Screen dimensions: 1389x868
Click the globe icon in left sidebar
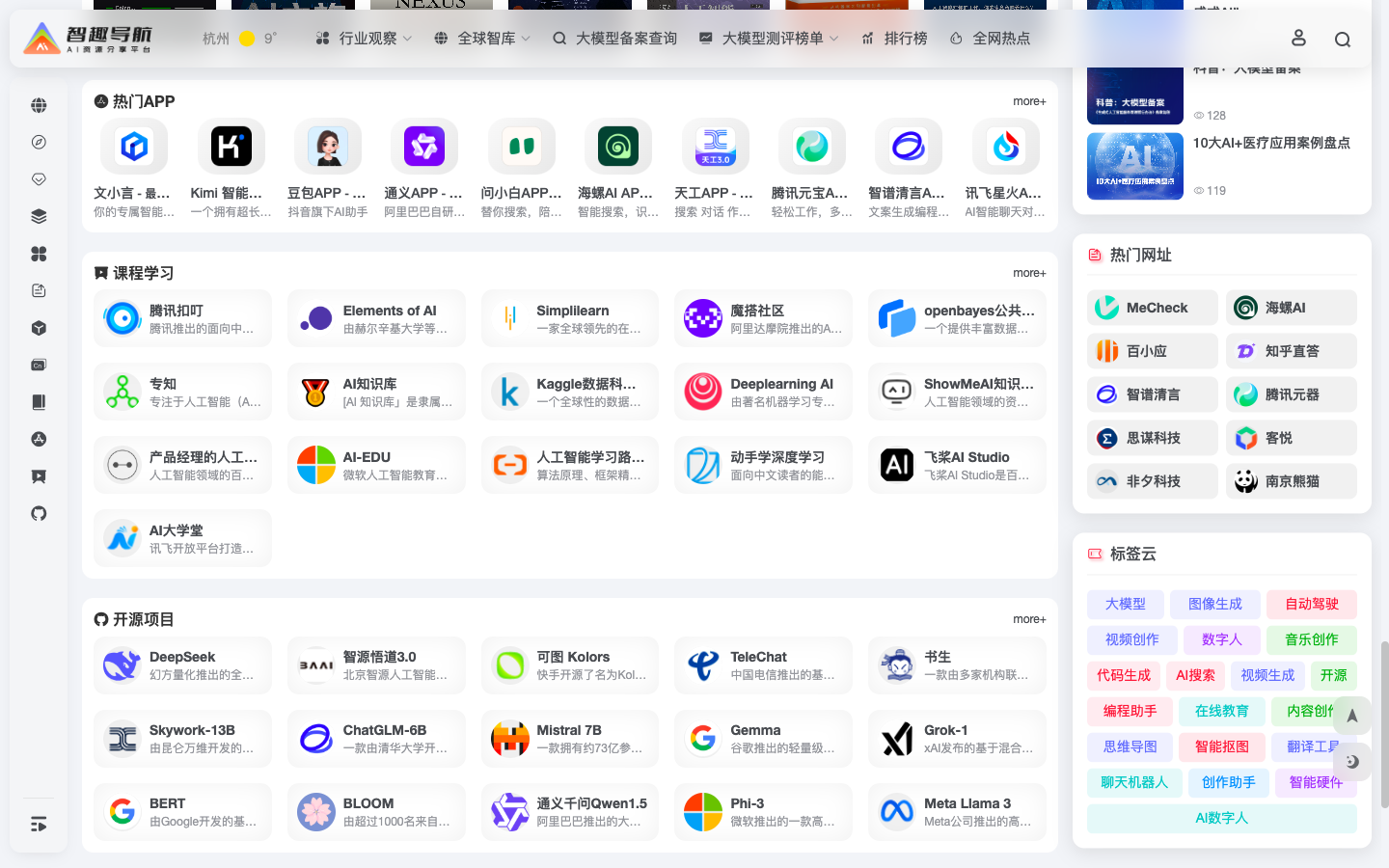point(39,105)
